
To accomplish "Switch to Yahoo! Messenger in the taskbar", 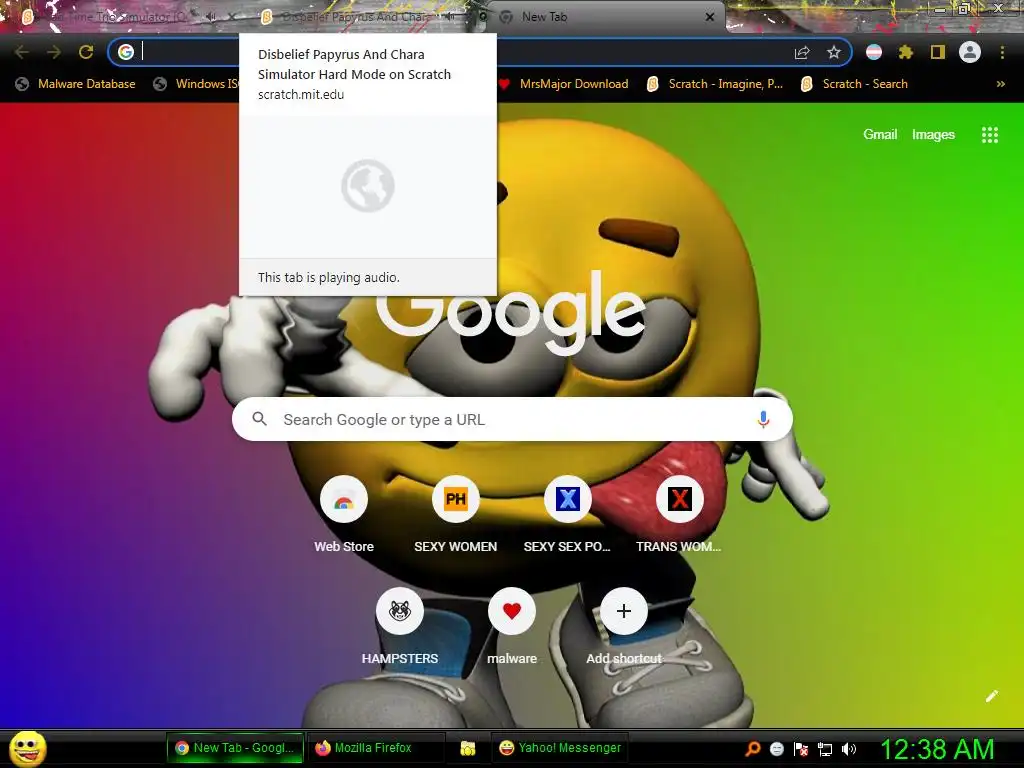I will [560, 748].
